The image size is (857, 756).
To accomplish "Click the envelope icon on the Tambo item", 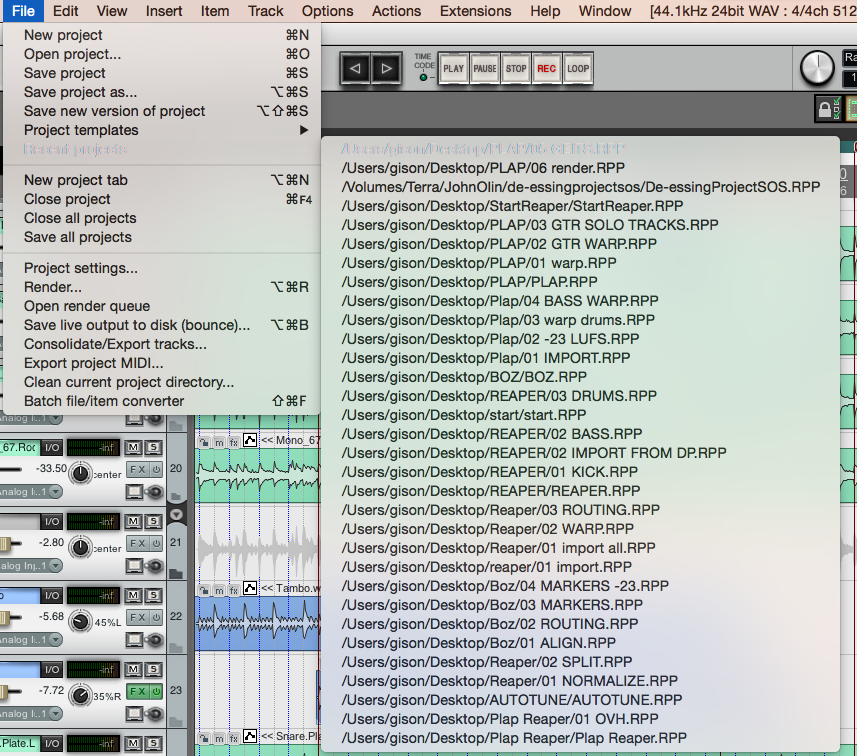I will pyautogui.click(x=250, y=588).
